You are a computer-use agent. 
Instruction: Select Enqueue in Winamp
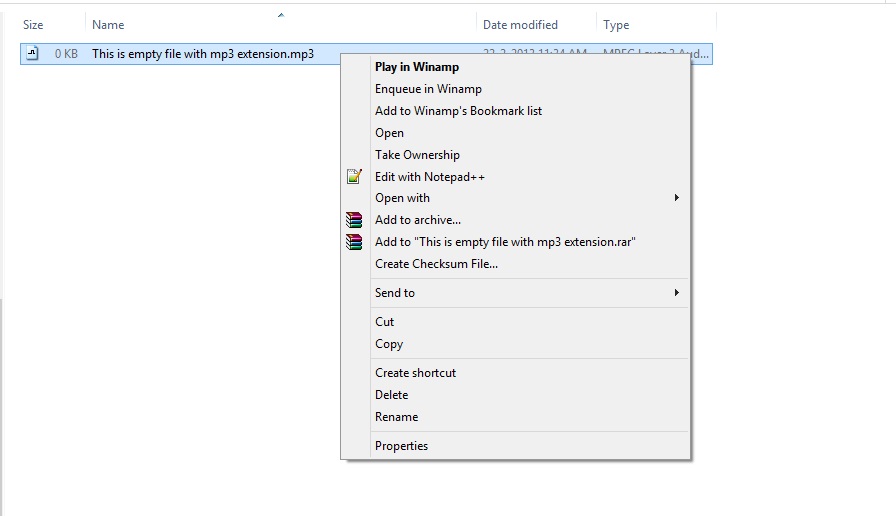(x=428, y=89)
